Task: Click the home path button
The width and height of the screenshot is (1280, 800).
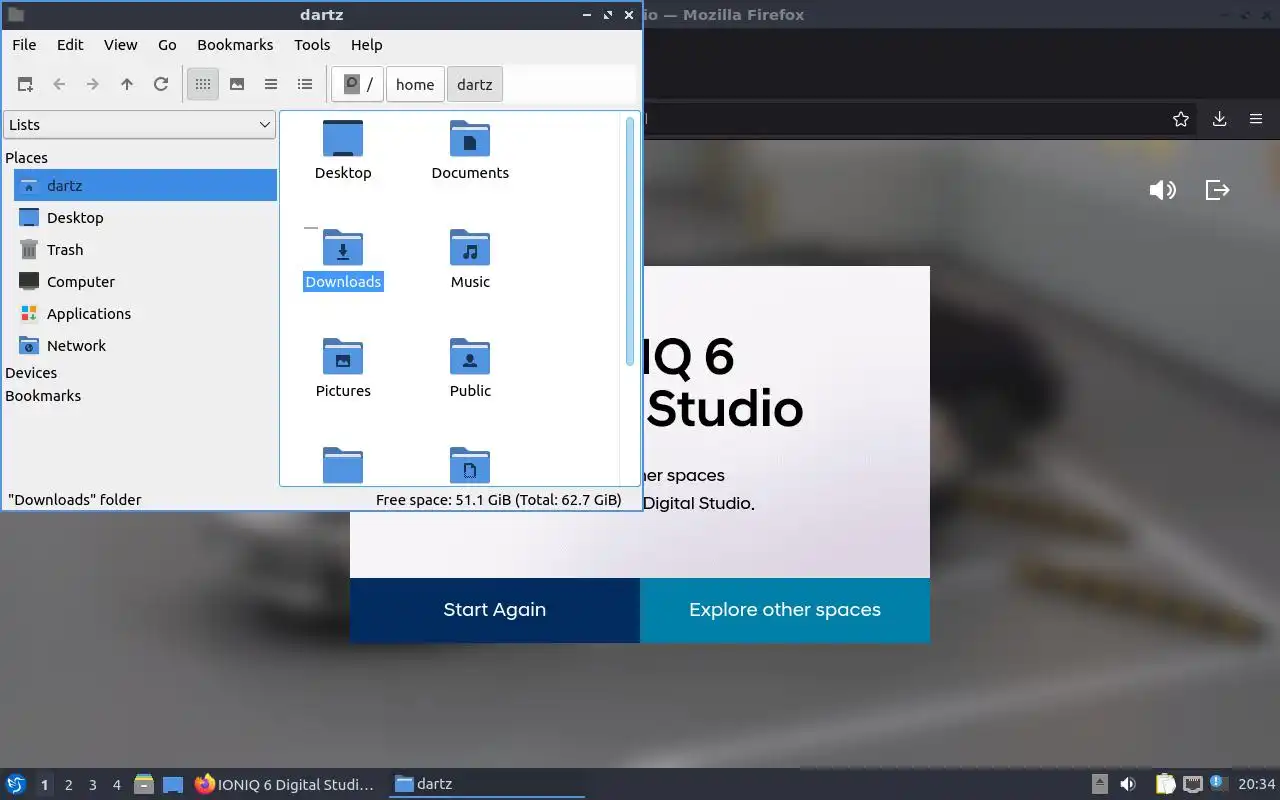Action: pyautogui.click(x=415, y=85)
